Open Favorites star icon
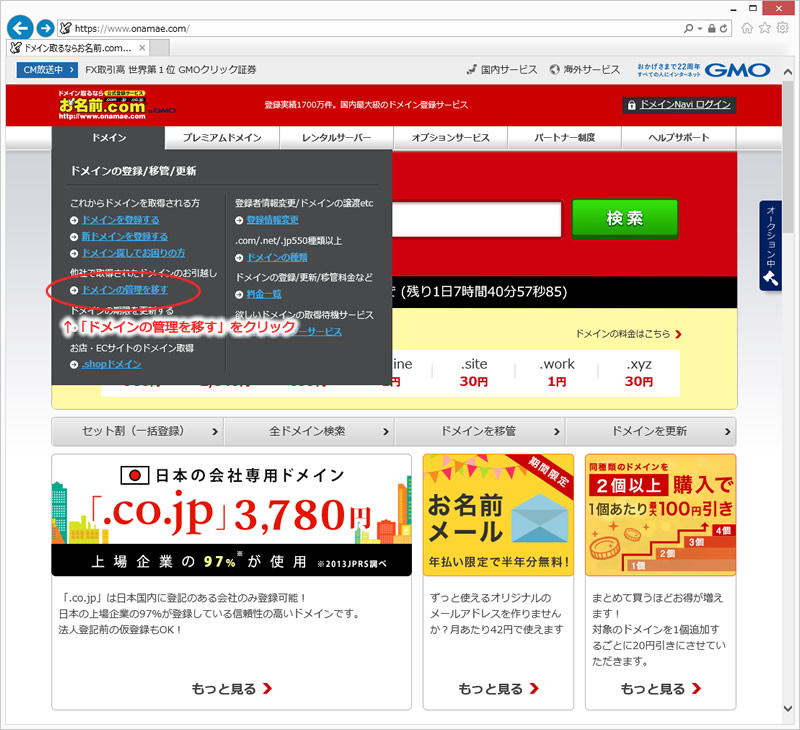Image resolution: width=800 pixels, height=730 pixels. 765,28
